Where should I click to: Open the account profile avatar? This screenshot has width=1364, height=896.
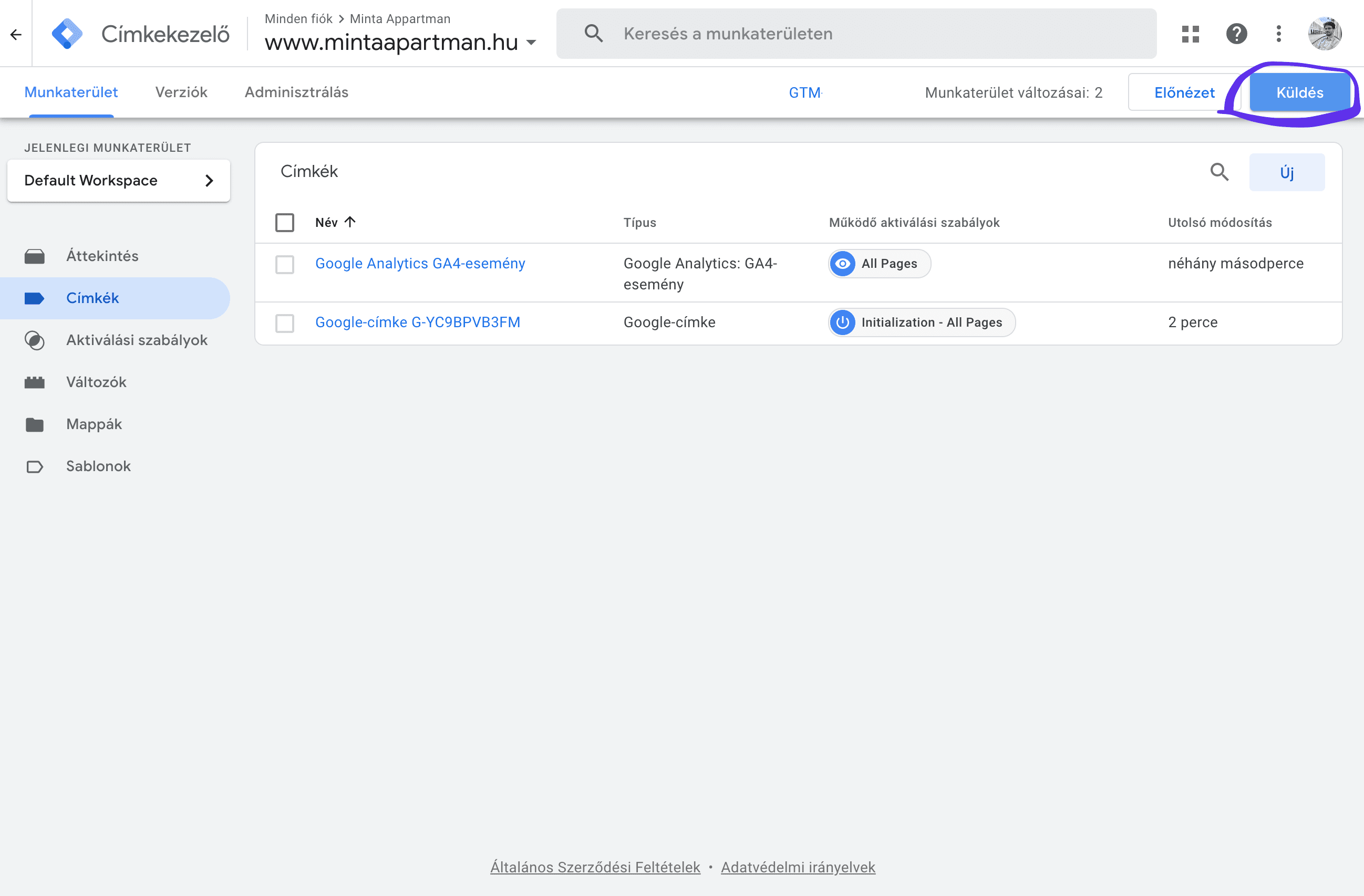[1325, 34]
